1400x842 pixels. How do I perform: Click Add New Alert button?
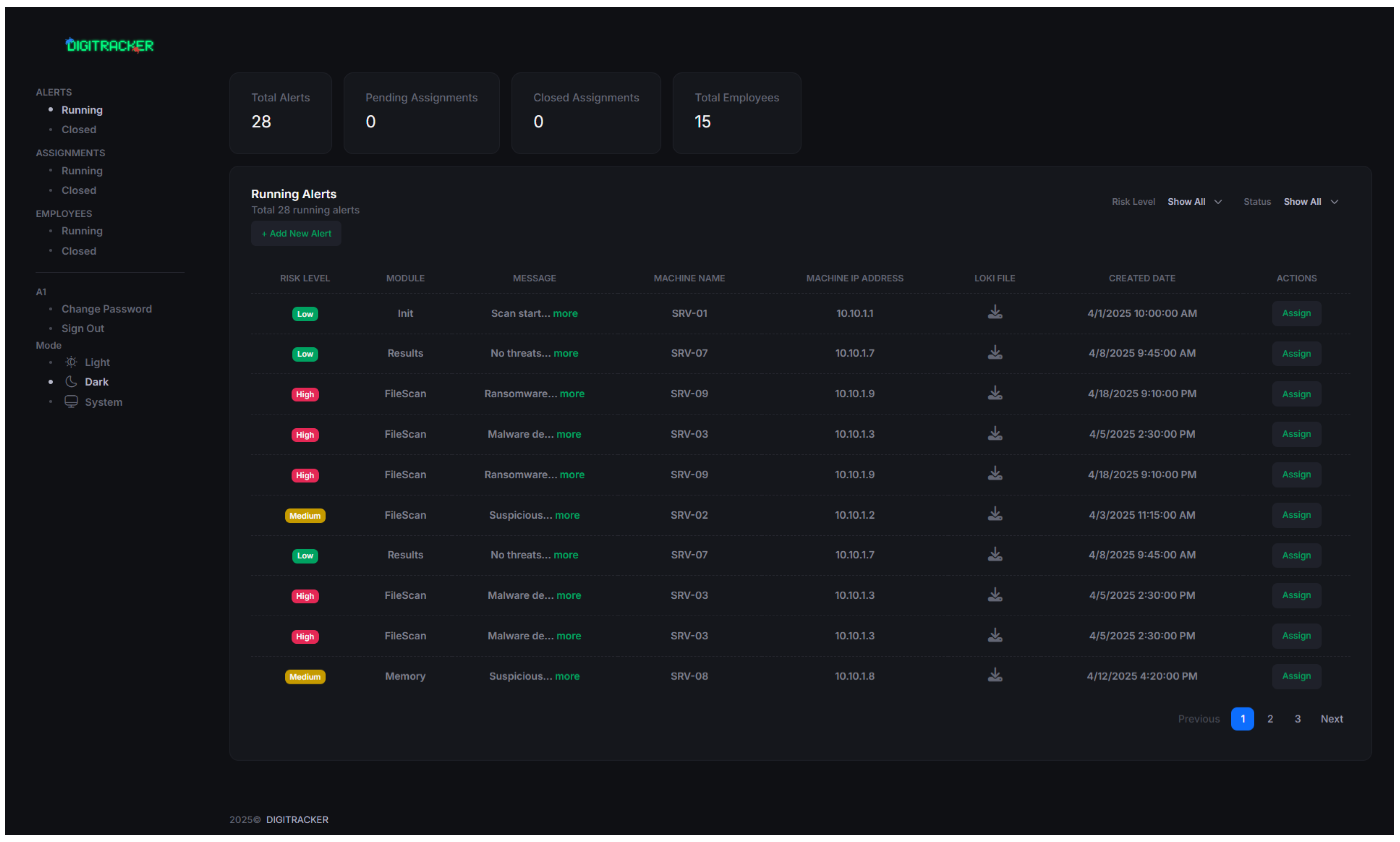click(296, 233)
